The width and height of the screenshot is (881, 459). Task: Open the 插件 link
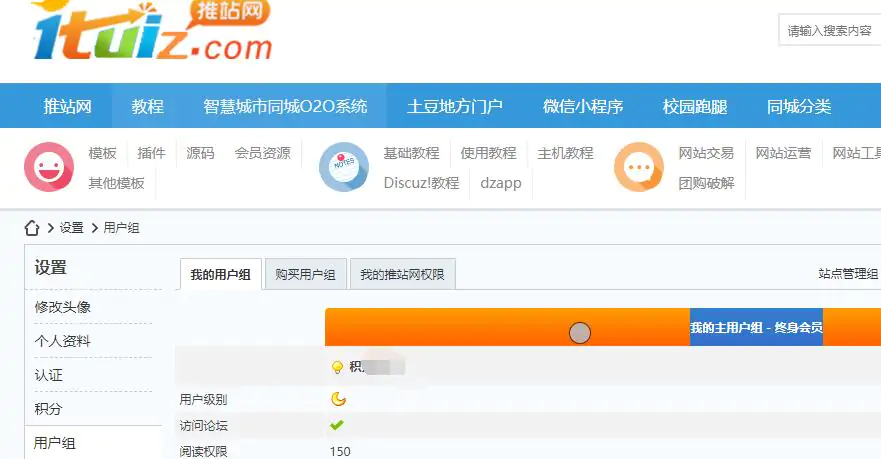(151, 153)
